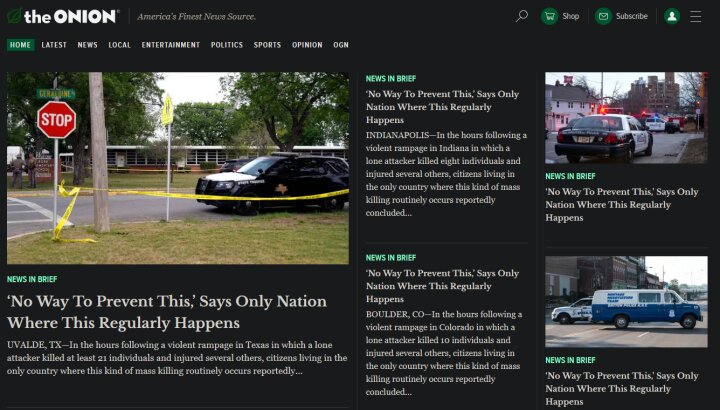Viewport: 720px width, 410px height.
Task: Open headline above the Boulder summary
Action: click(x=442, y=286)
